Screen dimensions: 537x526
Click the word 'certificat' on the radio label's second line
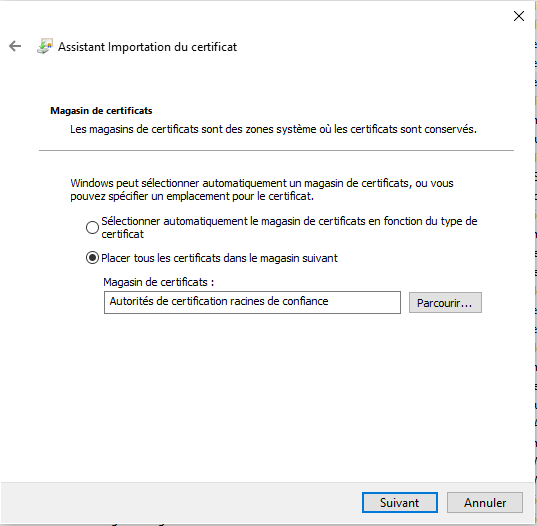tap(123, 234)
